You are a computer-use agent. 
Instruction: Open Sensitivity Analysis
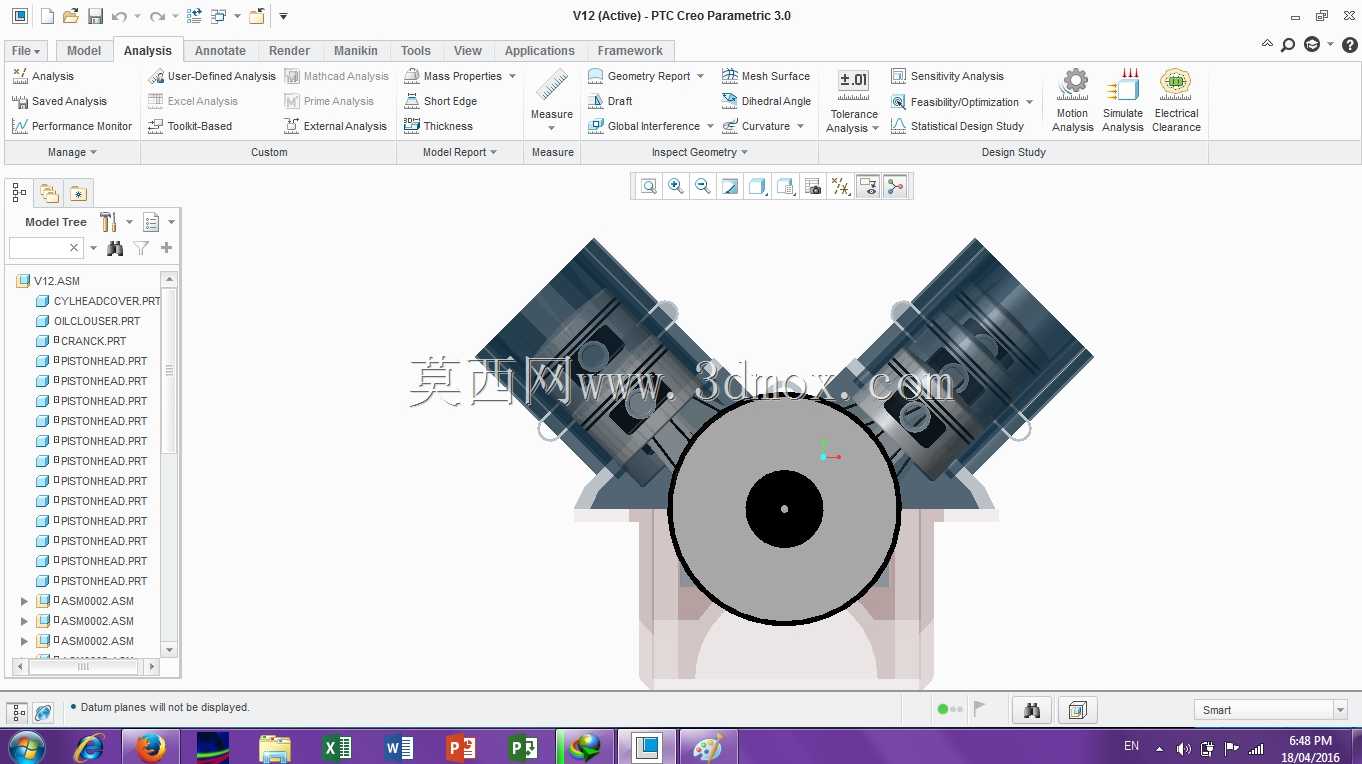click(947, 76)
